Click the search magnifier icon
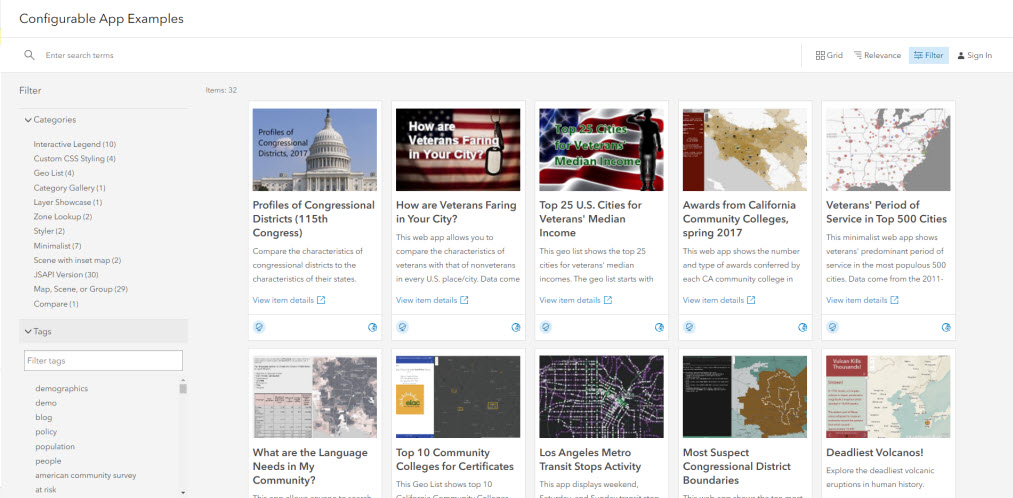The width and height of the screenshot is (1013, 498). (x=29, y=56)
